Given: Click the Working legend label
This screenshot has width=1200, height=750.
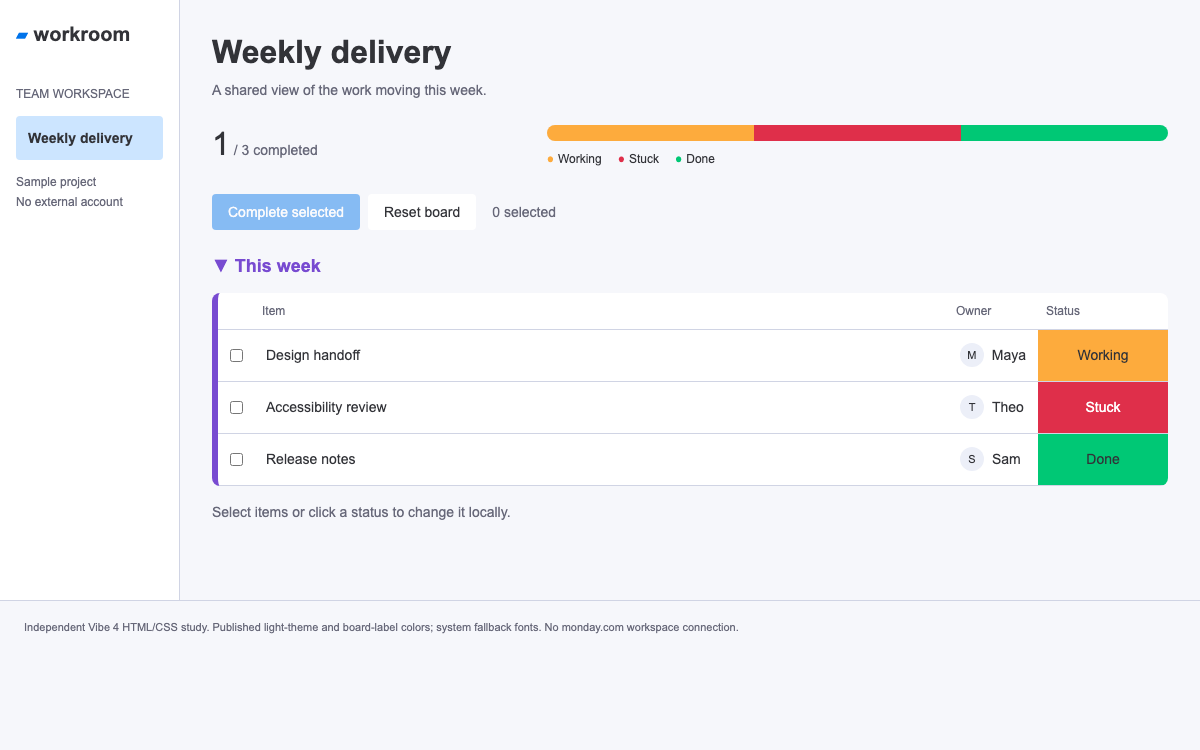Looking at the screenshot, I should (x=580, y=159).
